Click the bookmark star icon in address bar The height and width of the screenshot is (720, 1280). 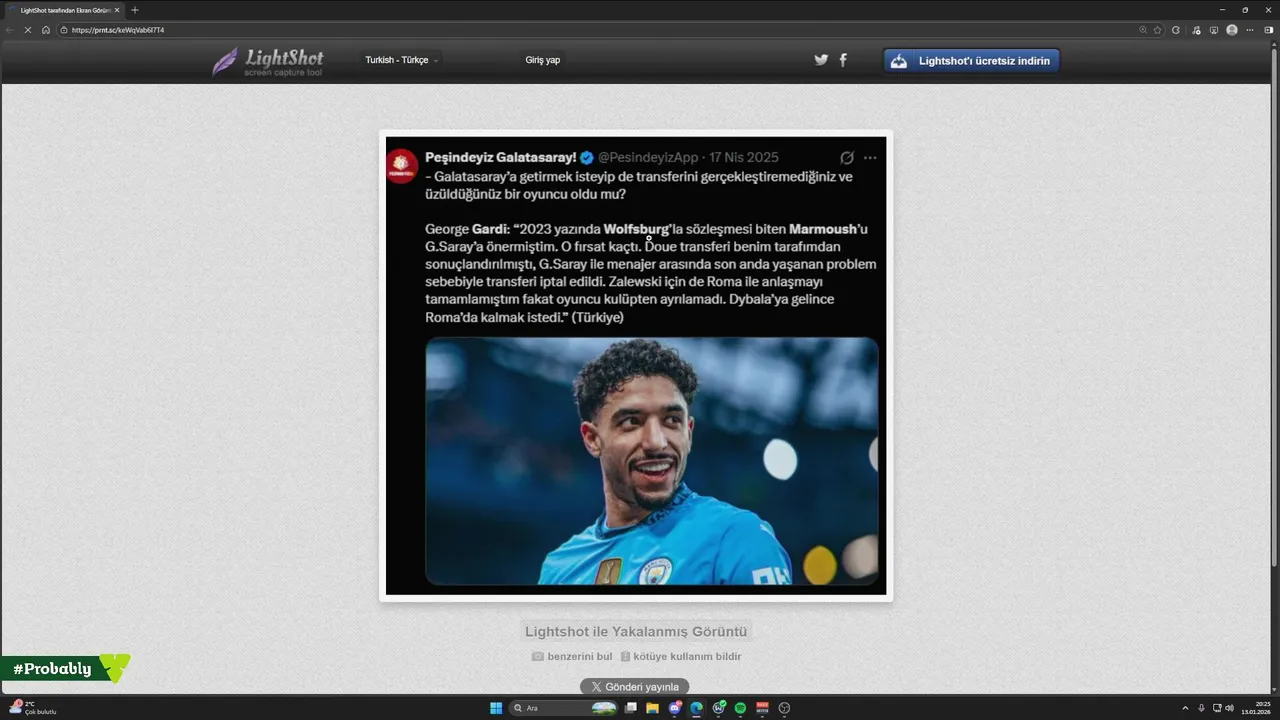coord(1157,30)
